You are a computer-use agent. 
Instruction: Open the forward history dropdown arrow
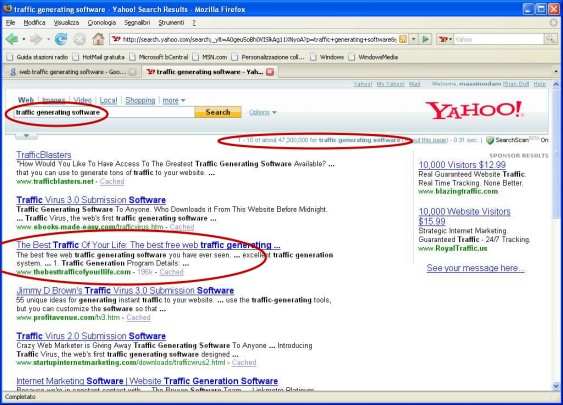(x=48, y=39)
